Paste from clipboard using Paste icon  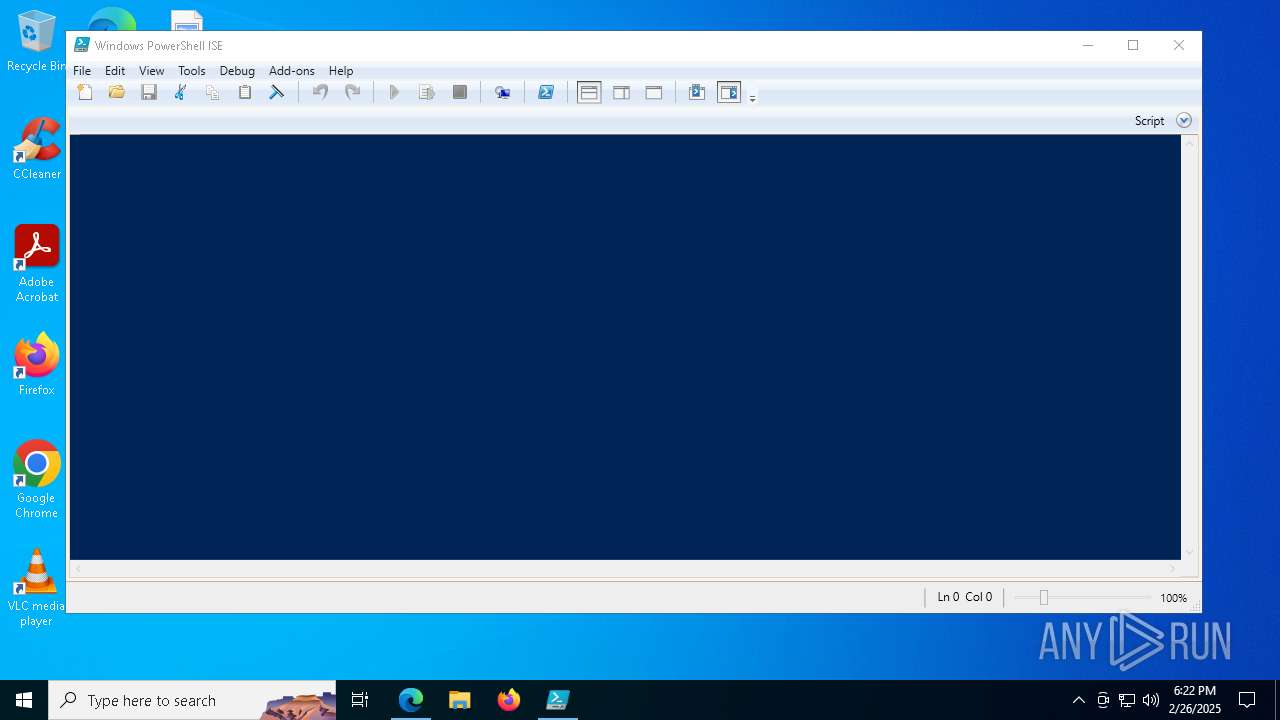244,92
